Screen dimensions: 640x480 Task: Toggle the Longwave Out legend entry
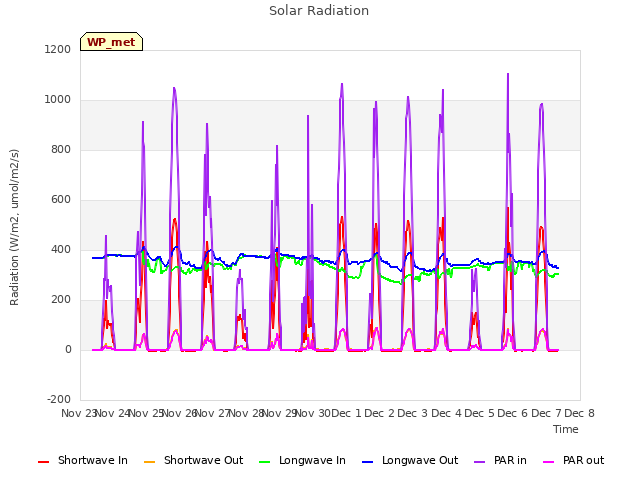410,460
